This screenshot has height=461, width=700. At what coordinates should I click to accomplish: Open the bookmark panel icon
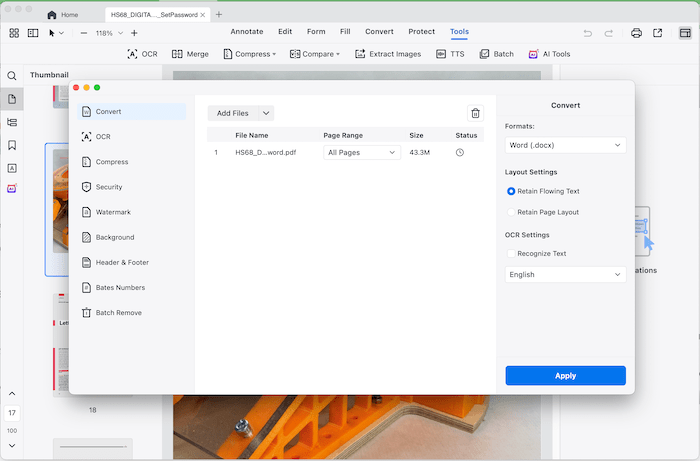click(x=12, y=145)
